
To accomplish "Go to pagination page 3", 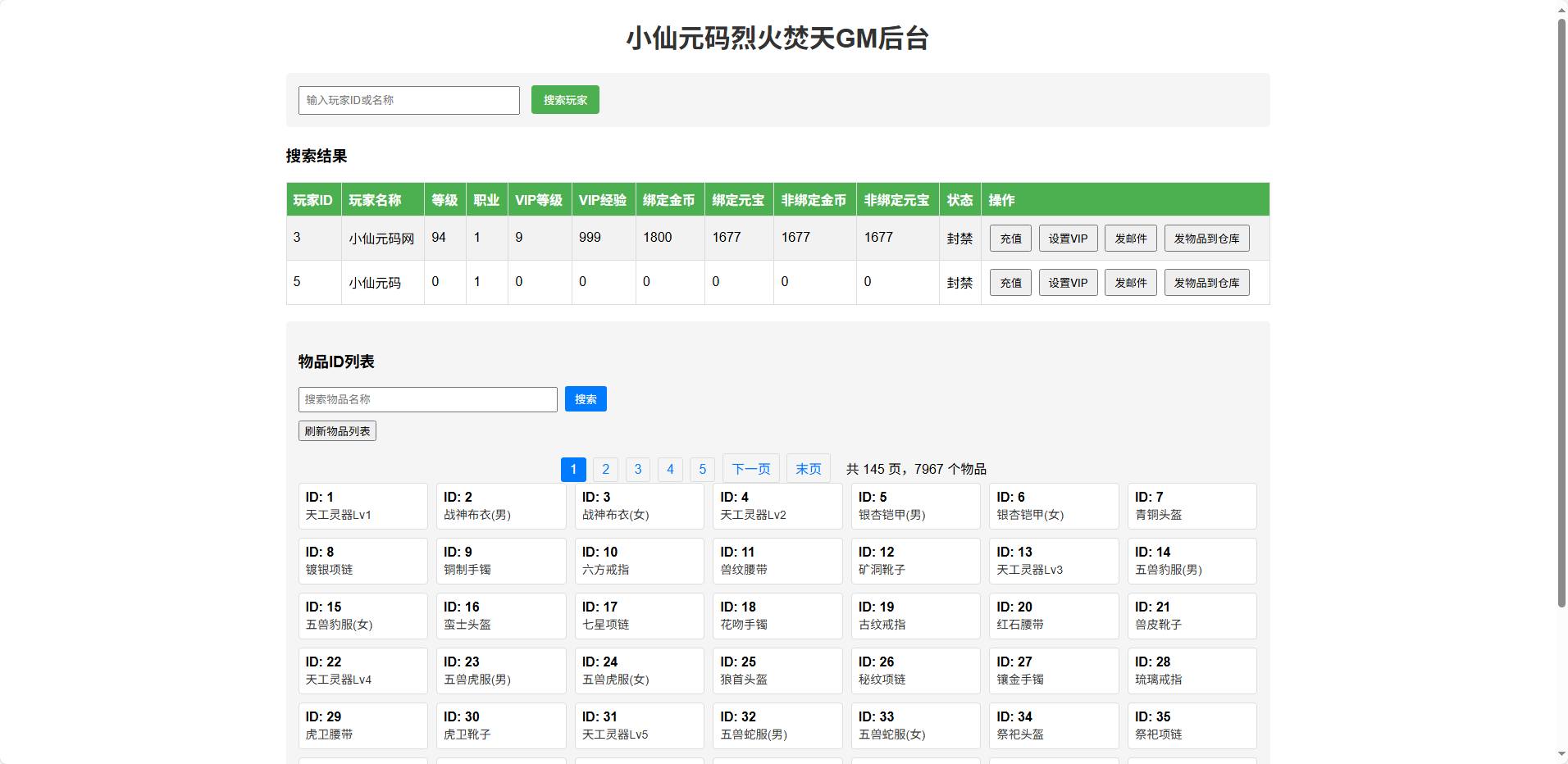I will point(638,469).
